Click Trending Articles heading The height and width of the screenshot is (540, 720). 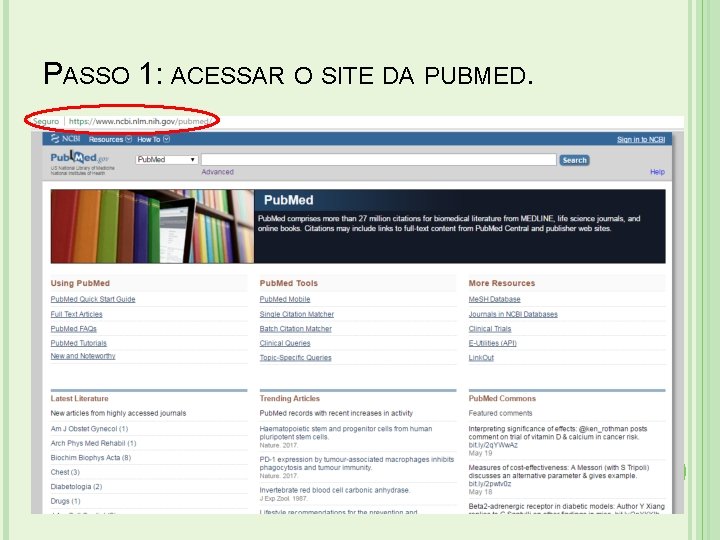[x=289, y=399]
